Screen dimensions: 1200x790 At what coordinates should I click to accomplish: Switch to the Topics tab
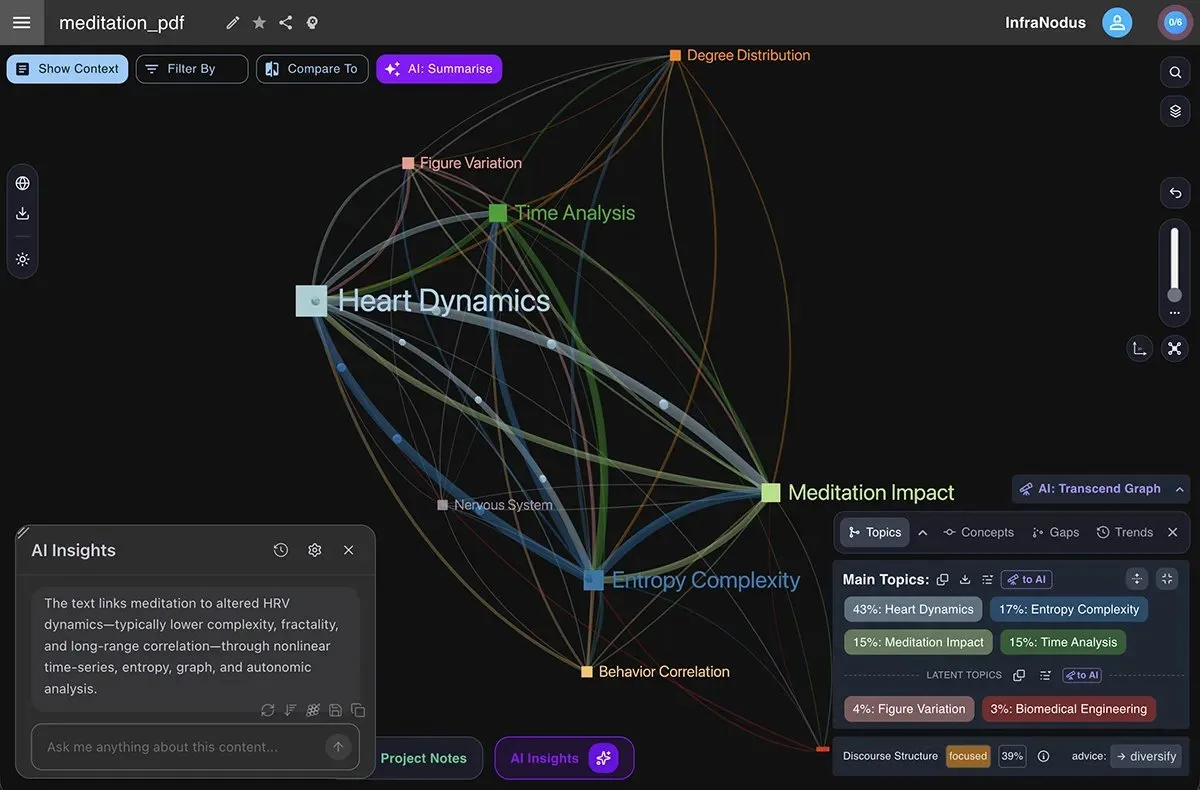coord(874,532)
